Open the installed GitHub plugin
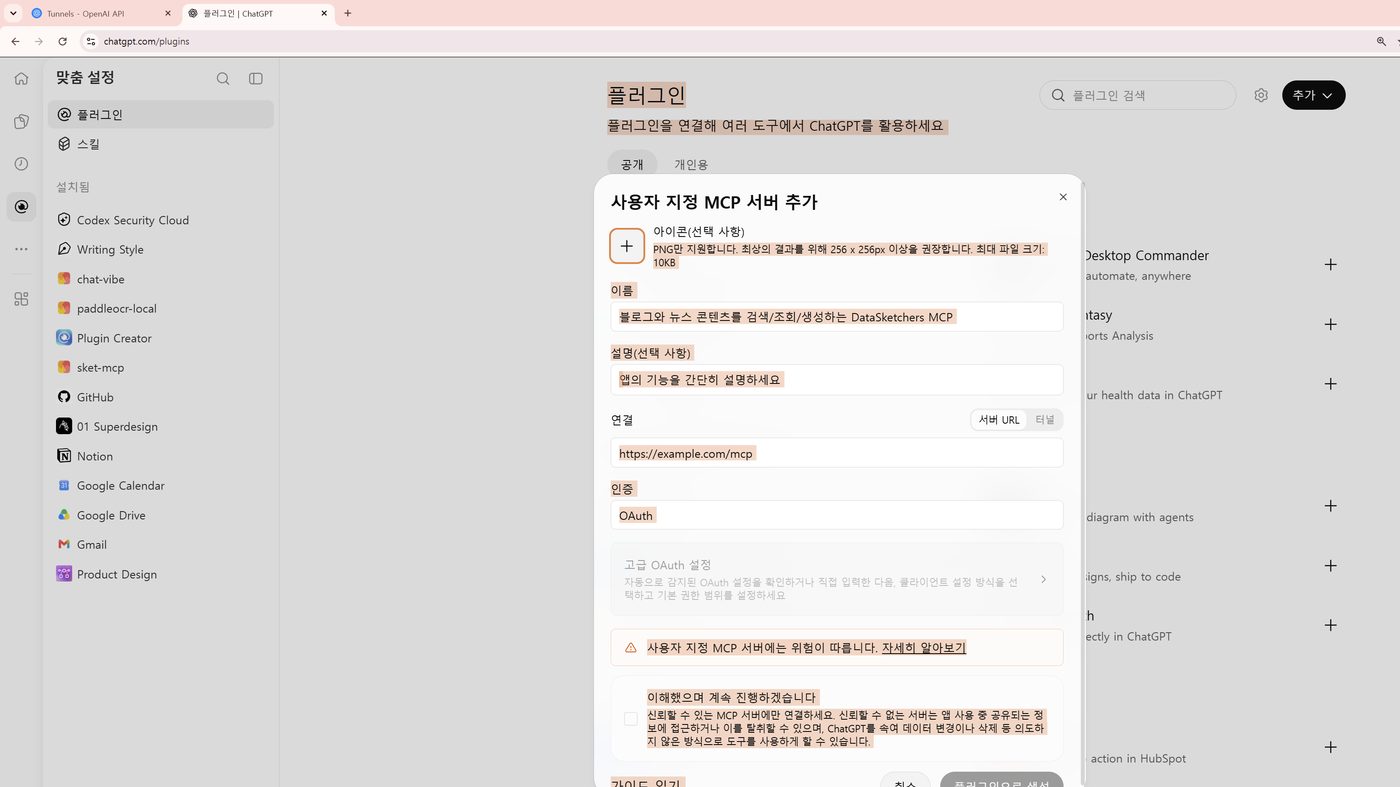This screenshot has width=1400, height=787. 160,397
